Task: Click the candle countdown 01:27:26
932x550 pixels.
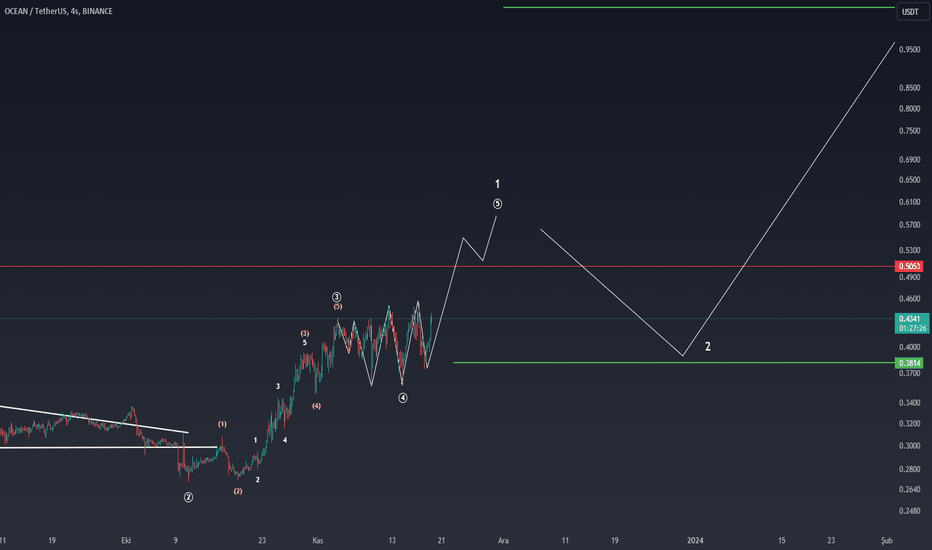Action: [912, 328]
